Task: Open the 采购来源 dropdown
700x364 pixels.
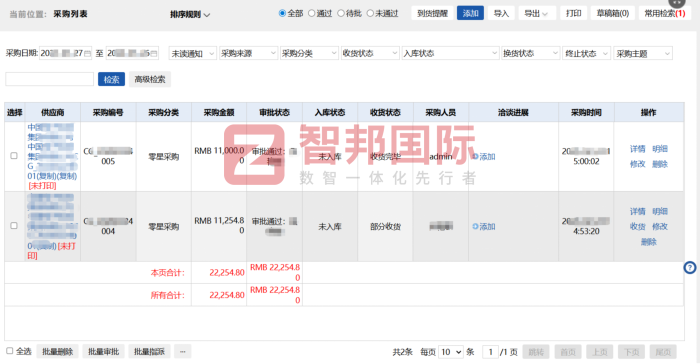Action: coord(248,54)
